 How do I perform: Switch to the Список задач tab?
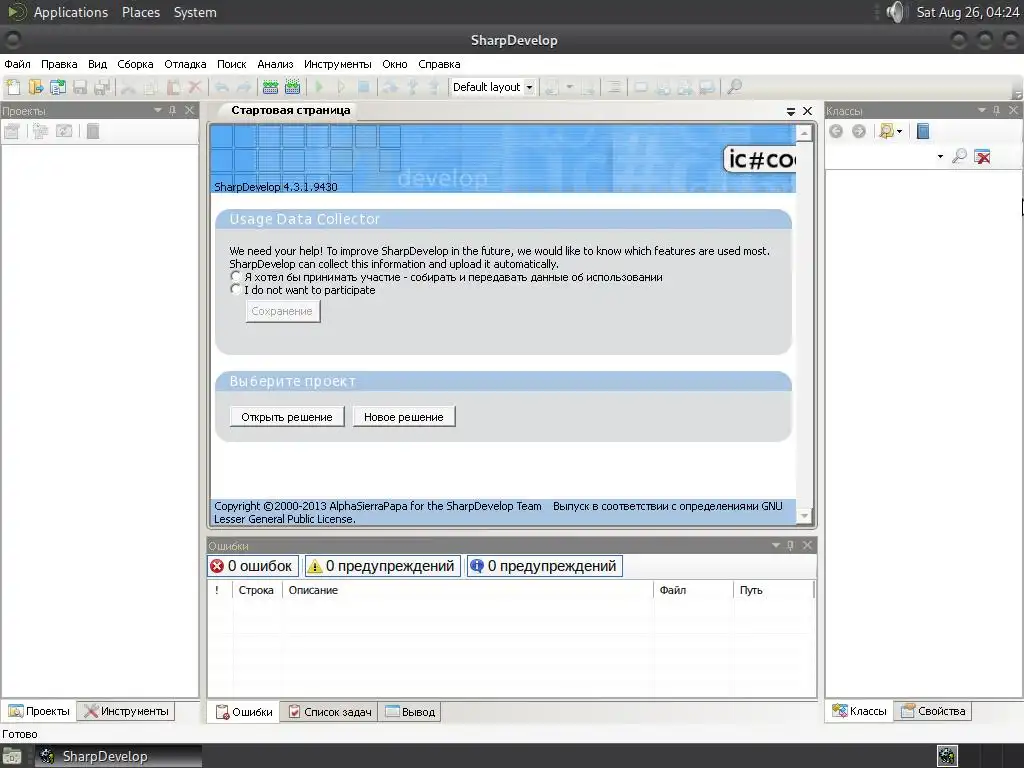(330, 712)
